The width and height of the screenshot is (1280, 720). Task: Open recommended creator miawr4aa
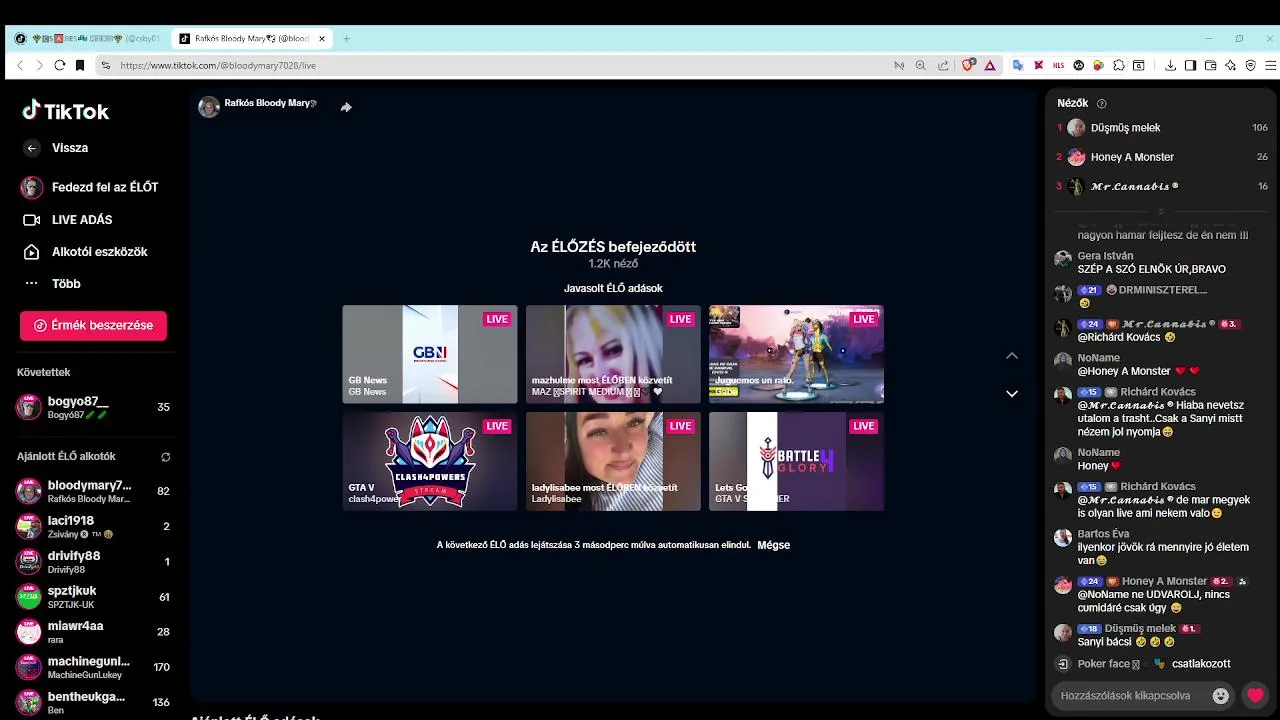coord(93,632)
